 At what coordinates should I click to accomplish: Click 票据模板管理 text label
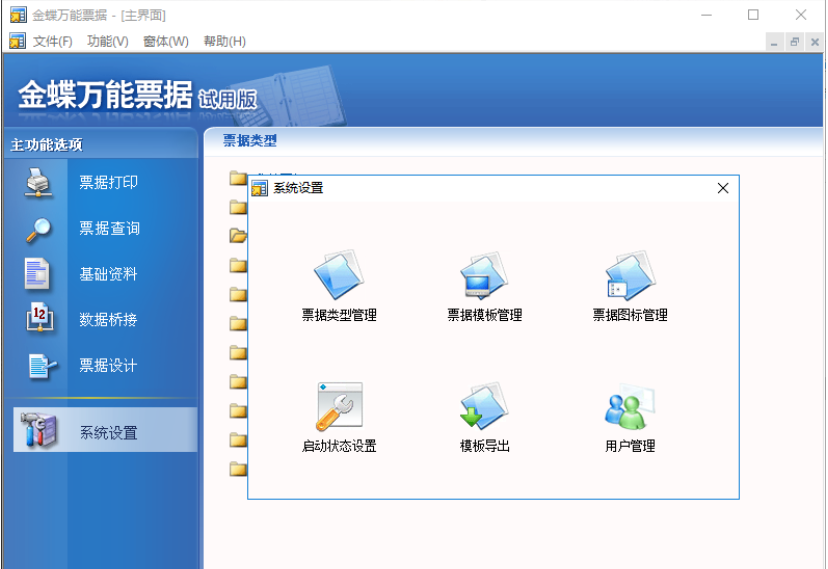(485, 315)
